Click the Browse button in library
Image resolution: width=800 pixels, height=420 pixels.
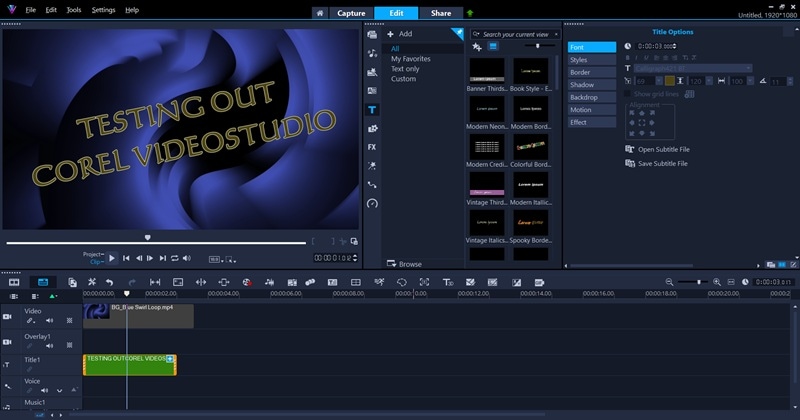404,264
